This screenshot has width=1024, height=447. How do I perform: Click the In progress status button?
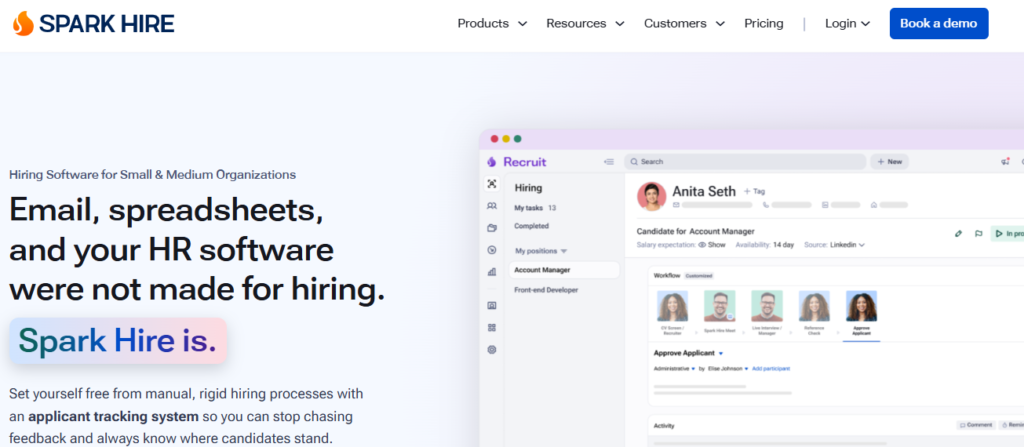click(x=1007, y=233)
